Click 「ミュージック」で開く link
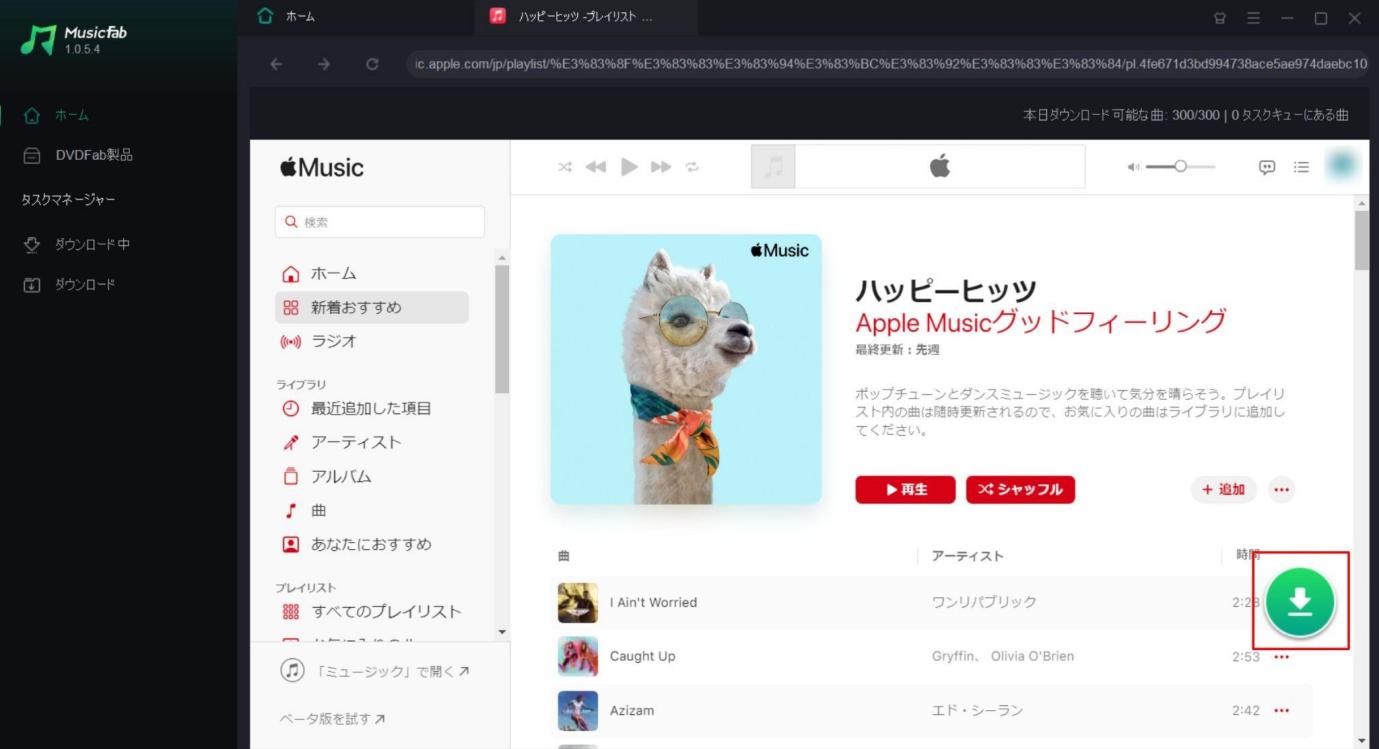1379x749 pixels. (375, 671)
